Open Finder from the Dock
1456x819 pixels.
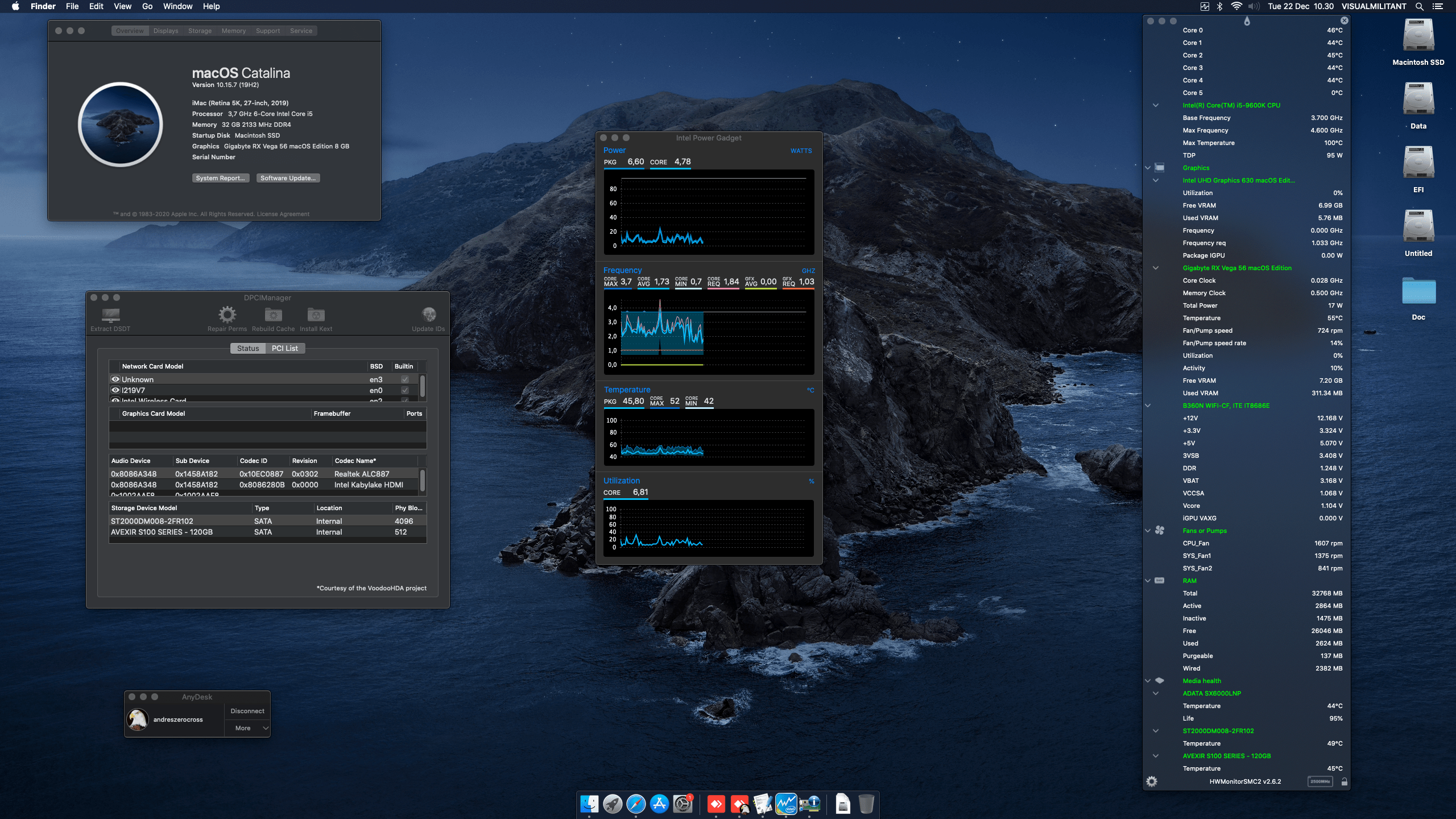pos(589,804)
